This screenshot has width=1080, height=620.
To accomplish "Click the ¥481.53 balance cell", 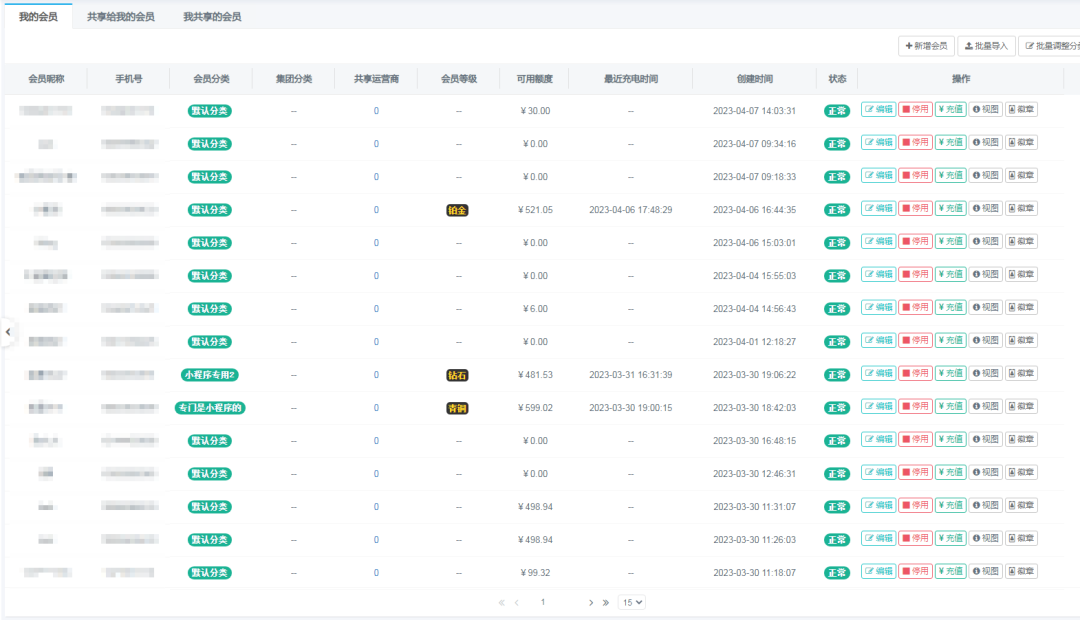I will [x=535, y=375].
